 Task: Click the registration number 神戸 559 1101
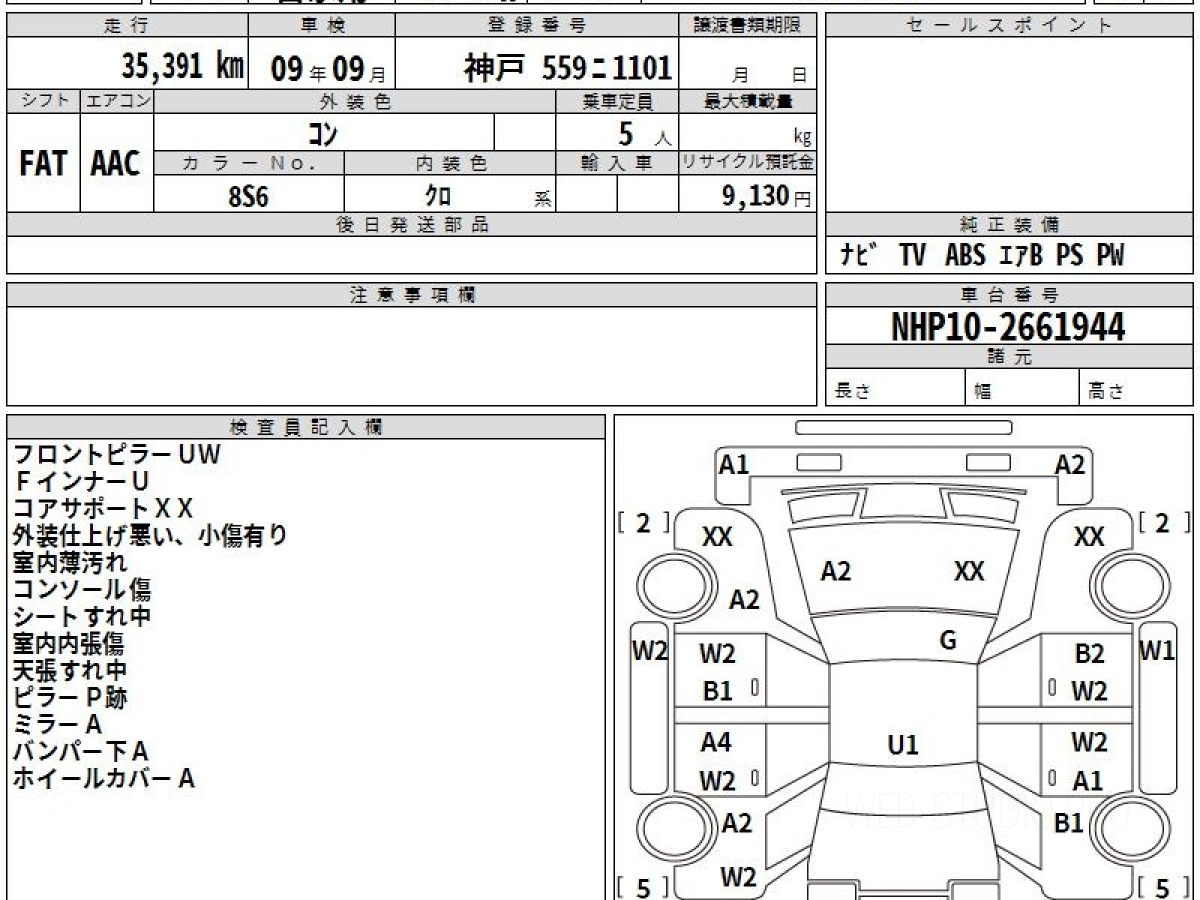[567, 67]
